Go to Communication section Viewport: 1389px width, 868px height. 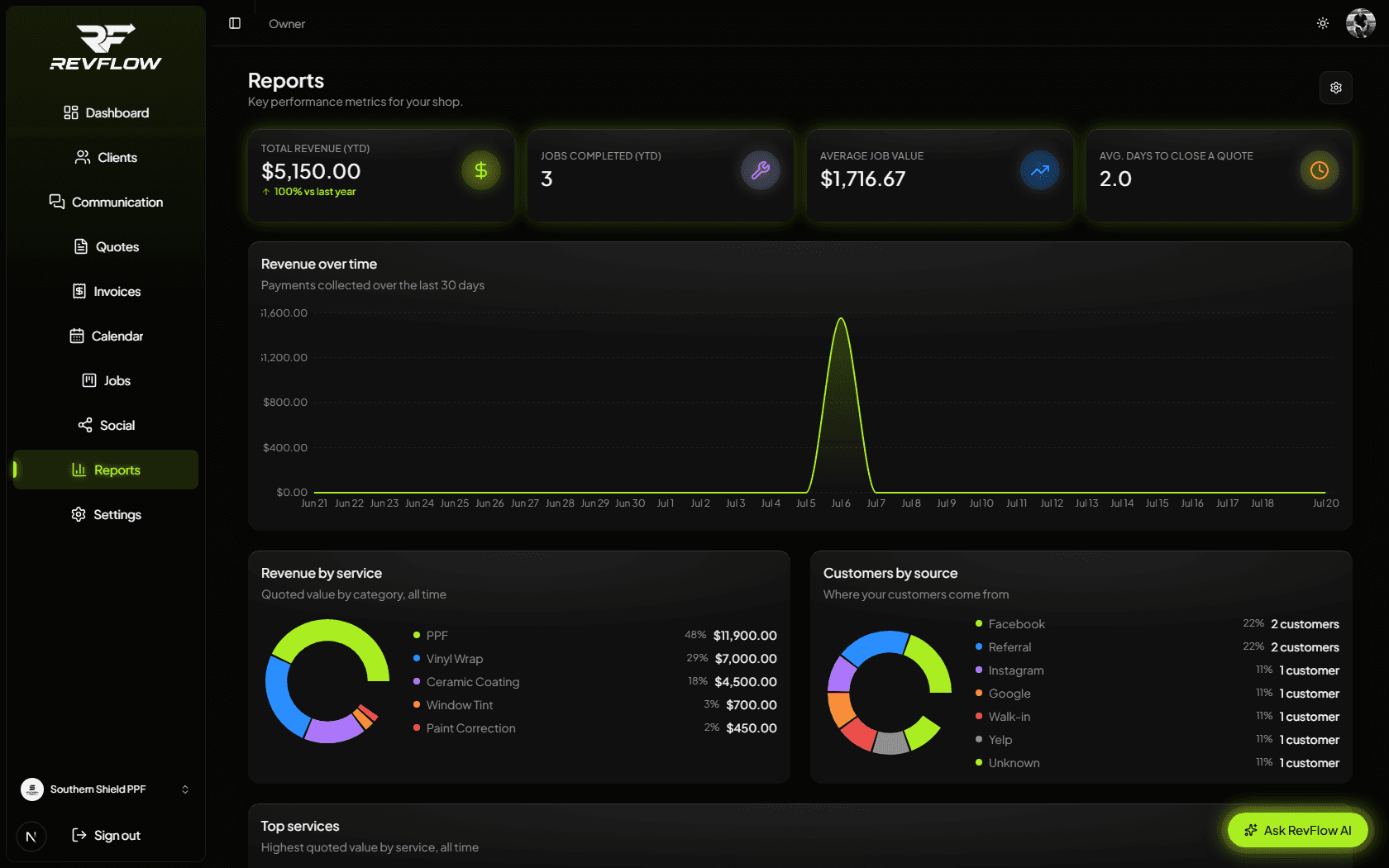[106, 202]
